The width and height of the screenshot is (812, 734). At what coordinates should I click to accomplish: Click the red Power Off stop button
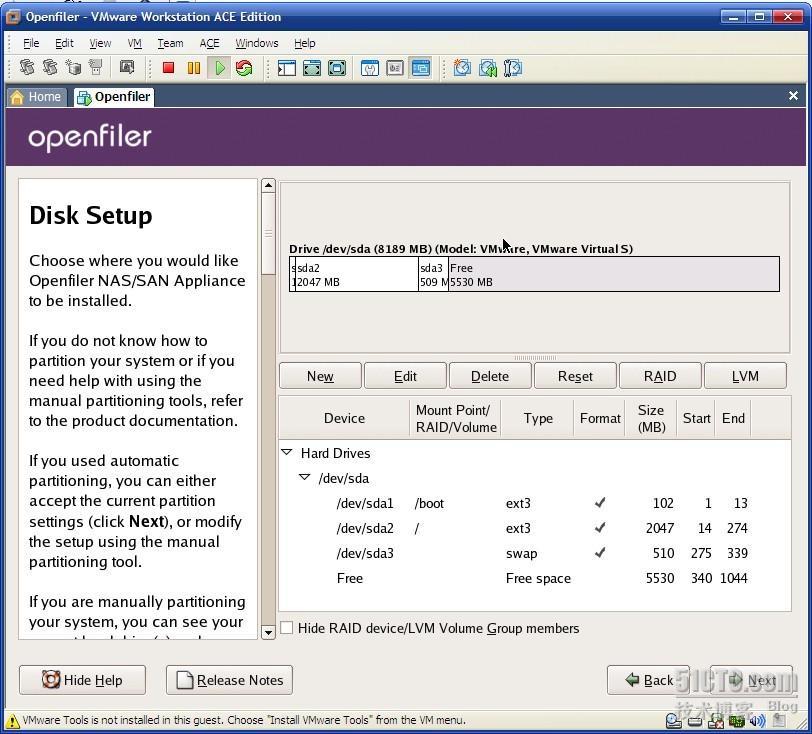(168, 68)
